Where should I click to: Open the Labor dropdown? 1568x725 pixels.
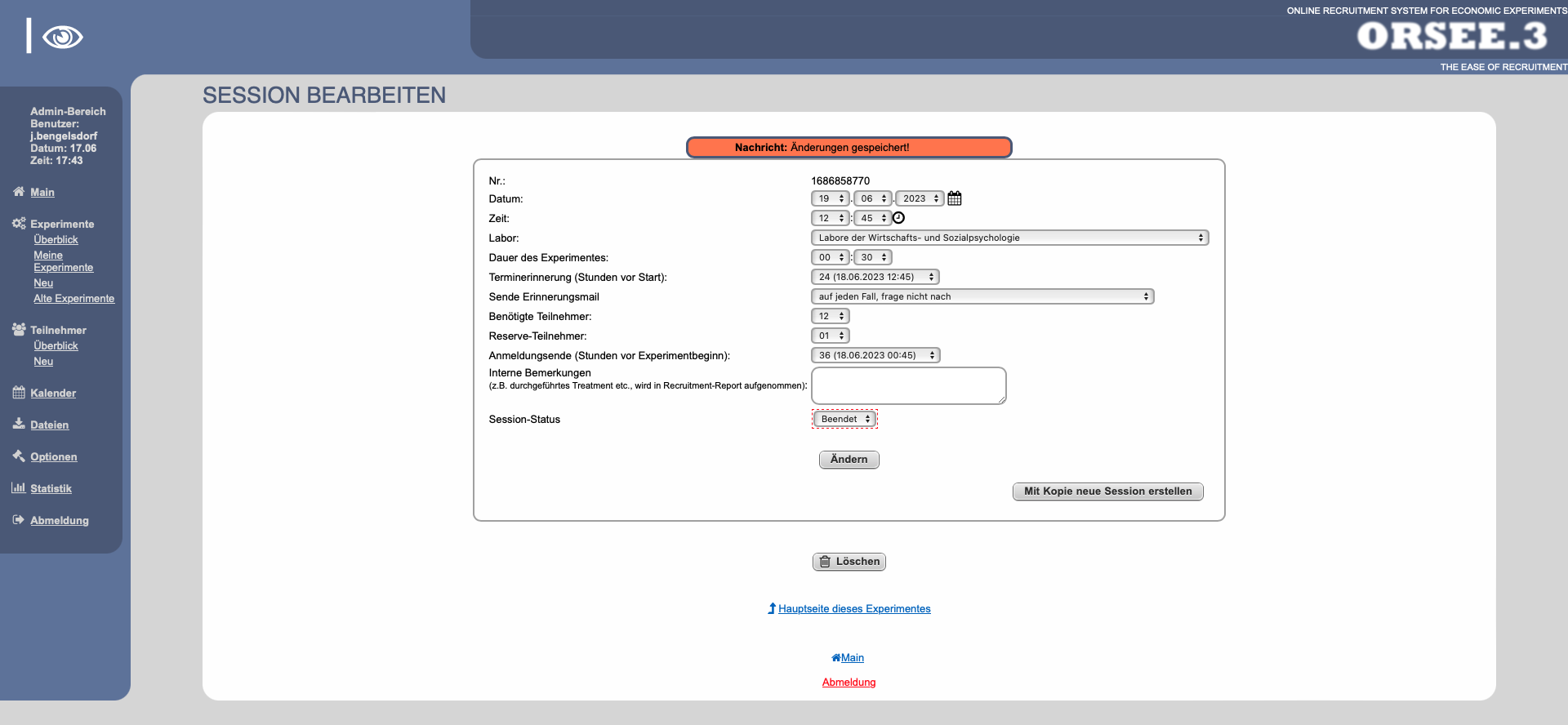(1009, 238)
